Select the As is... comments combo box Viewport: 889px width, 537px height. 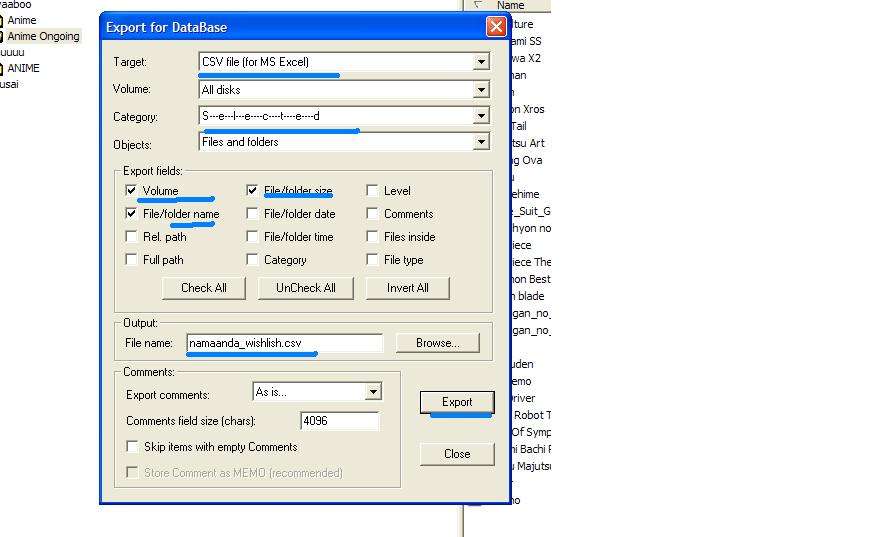(317, 392)
